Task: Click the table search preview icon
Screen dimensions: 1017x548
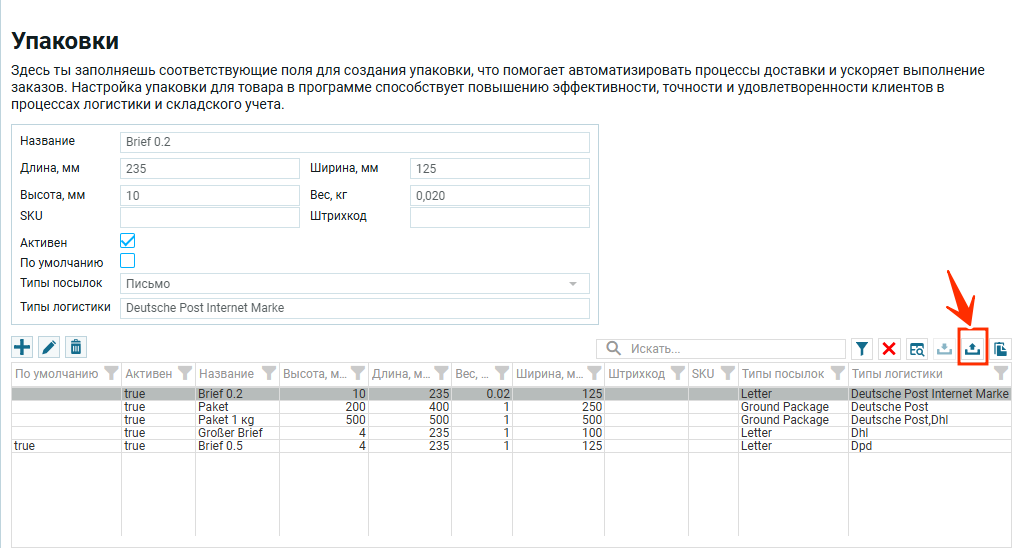Action: (917, 349)
